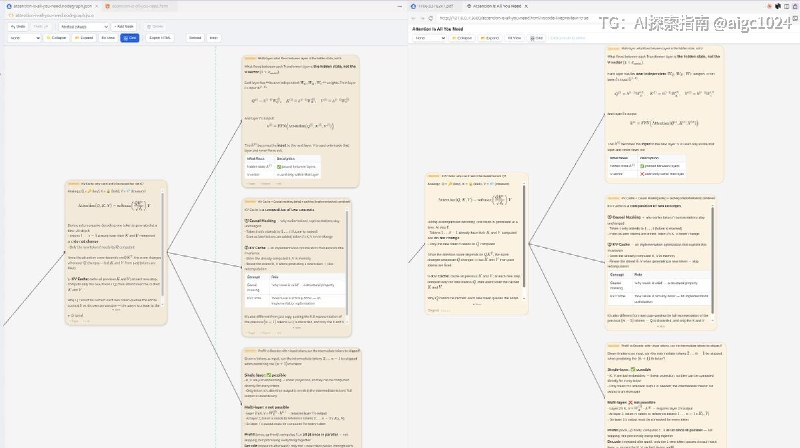Switch to the attention-is-all-you-need.html tab
Viewport: 800px width, 448px height.
point(139,6)
